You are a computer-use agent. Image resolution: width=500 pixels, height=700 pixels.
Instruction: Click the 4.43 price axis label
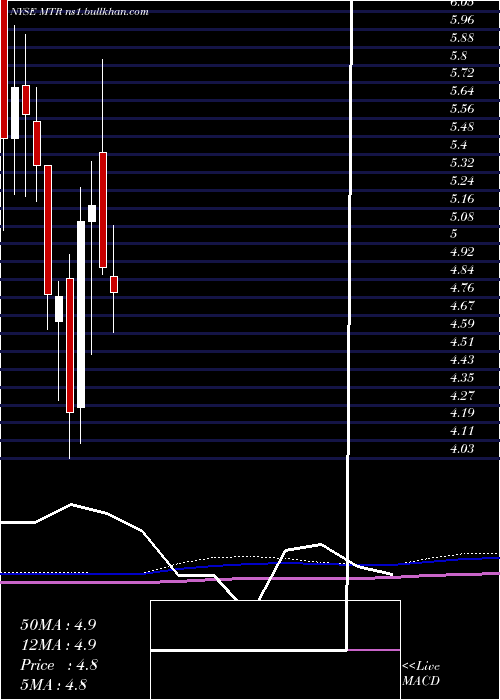(x=462, y=360)
